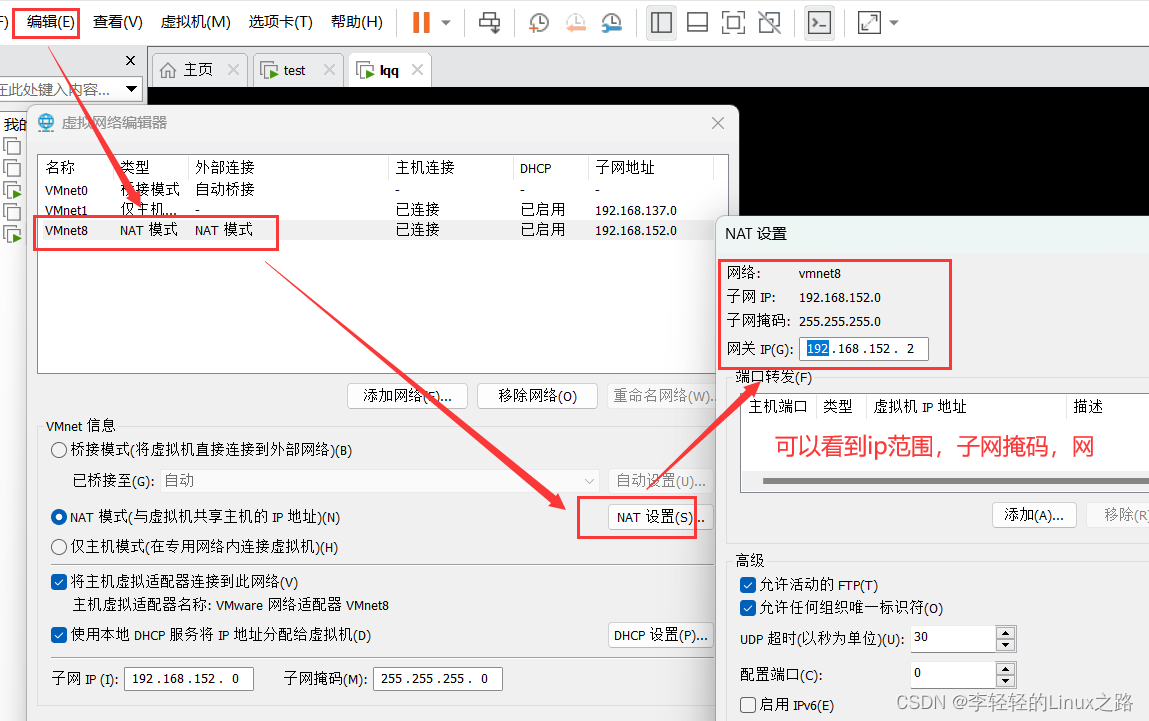Increase UDP 超时 value with the stepper
The image size is (1149, 721).
coord(1004,633)
